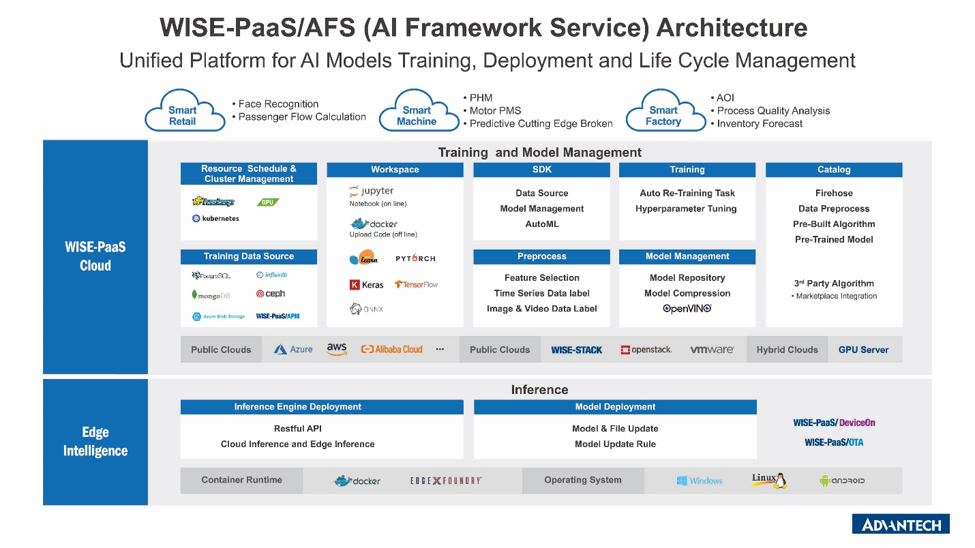
Task: Select the Model Compression text
Action: (x=687, y=293)
